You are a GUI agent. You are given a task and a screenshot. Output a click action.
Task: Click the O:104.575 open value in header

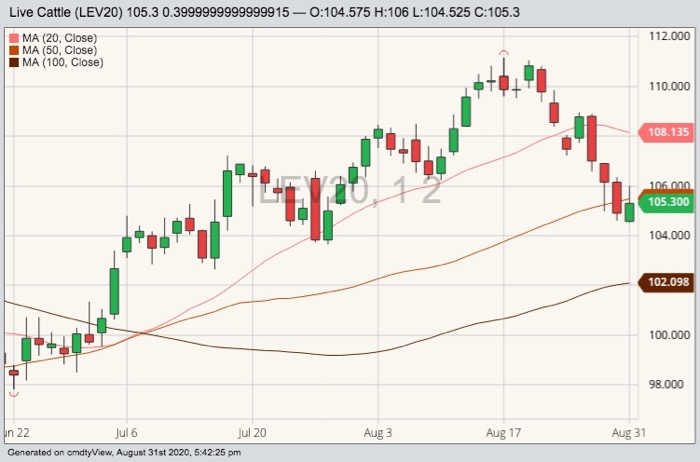click(340, 12)
